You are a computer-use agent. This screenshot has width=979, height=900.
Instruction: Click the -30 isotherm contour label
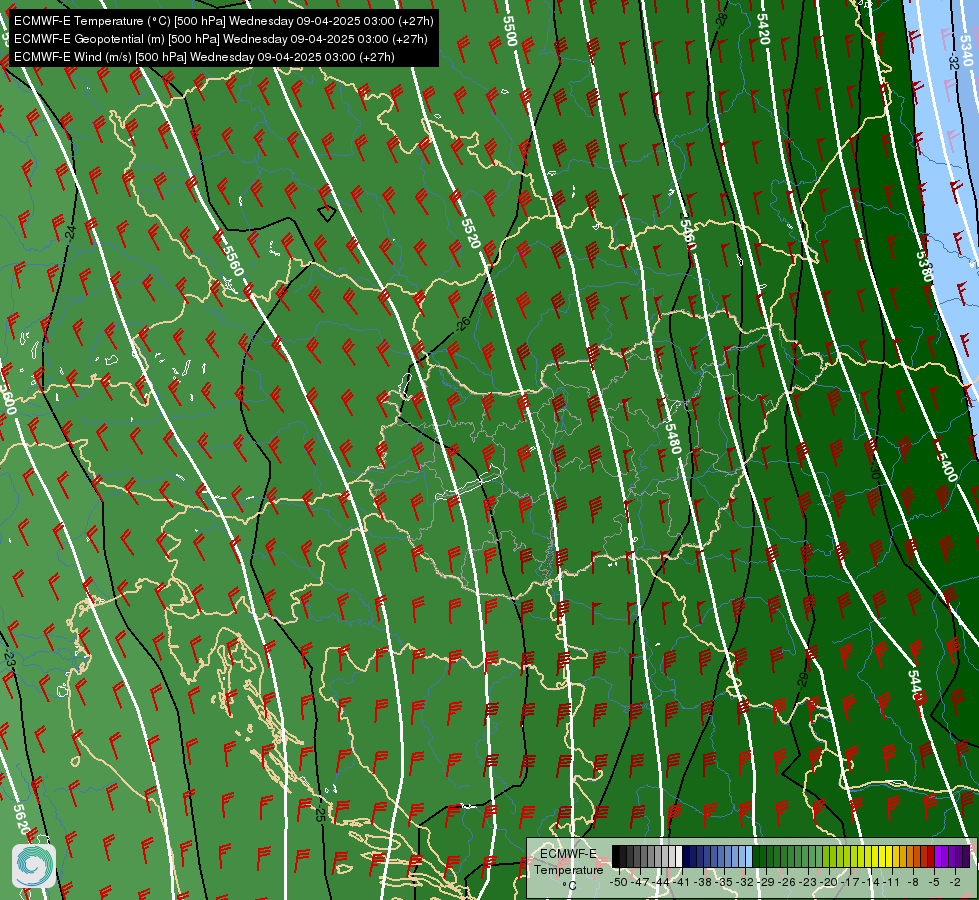[874, 472]
